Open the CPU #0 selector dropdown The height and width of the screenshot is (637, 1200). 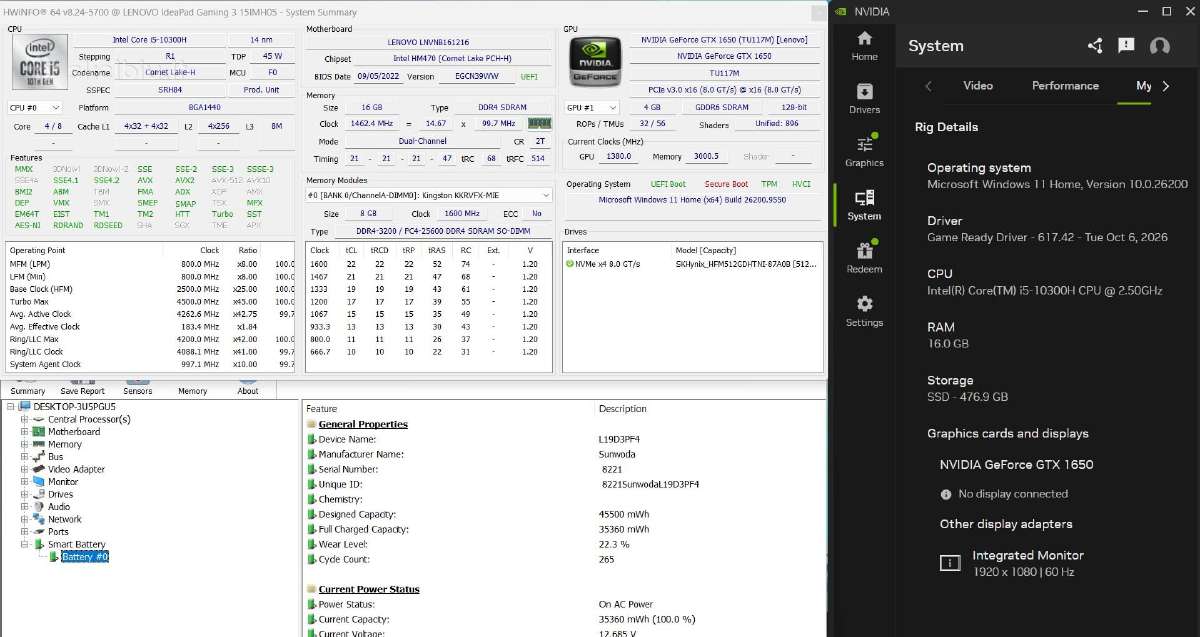35,107
